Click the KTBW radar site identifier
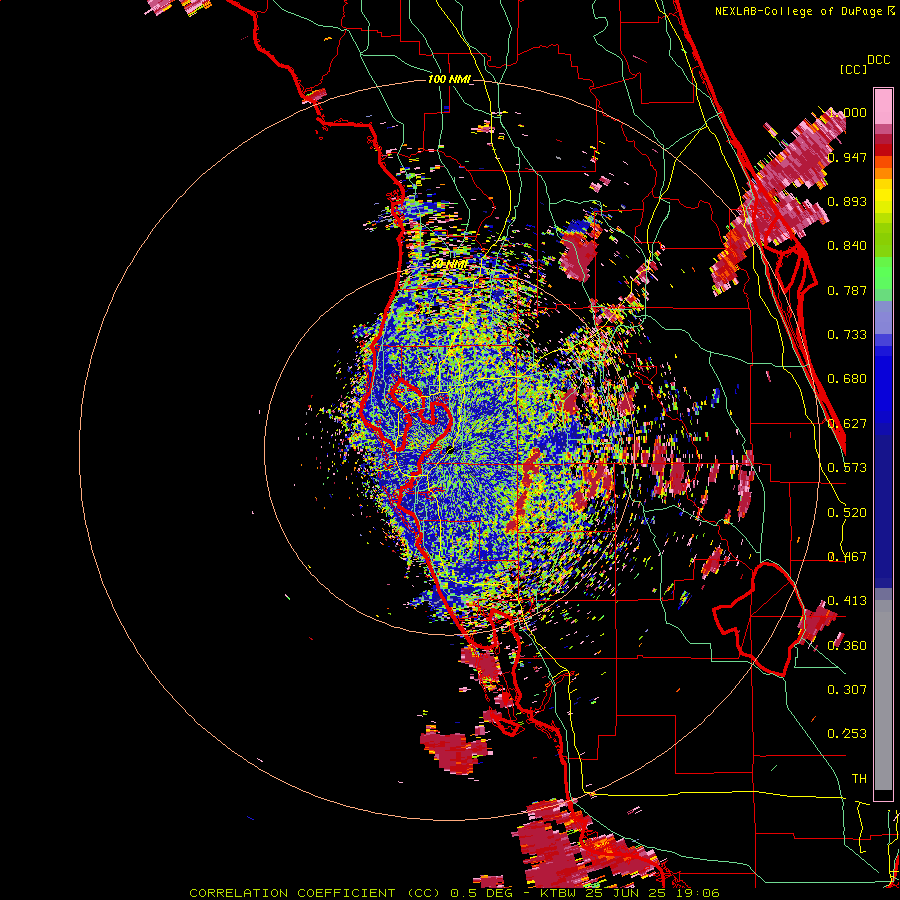The height and width of the screenshot is (900, 900). tap(560, 893)
